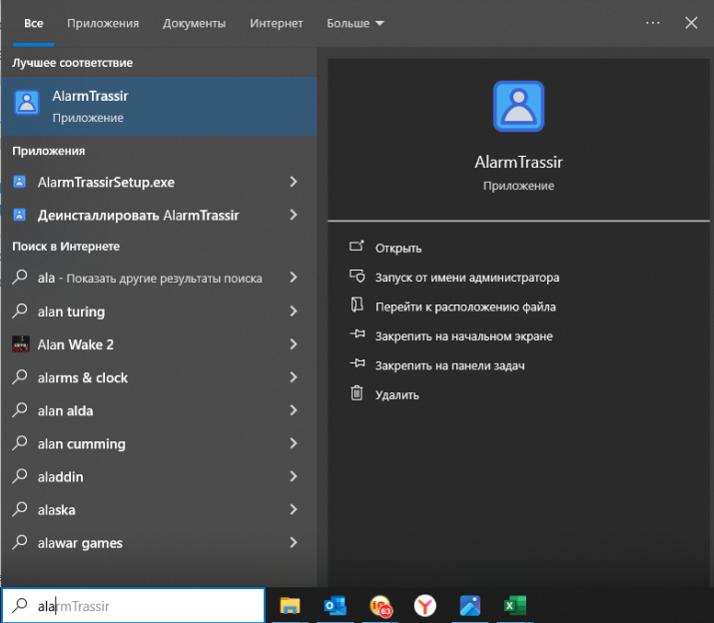Click the AlarmTrassir title in preview pane

pos(518,162)
